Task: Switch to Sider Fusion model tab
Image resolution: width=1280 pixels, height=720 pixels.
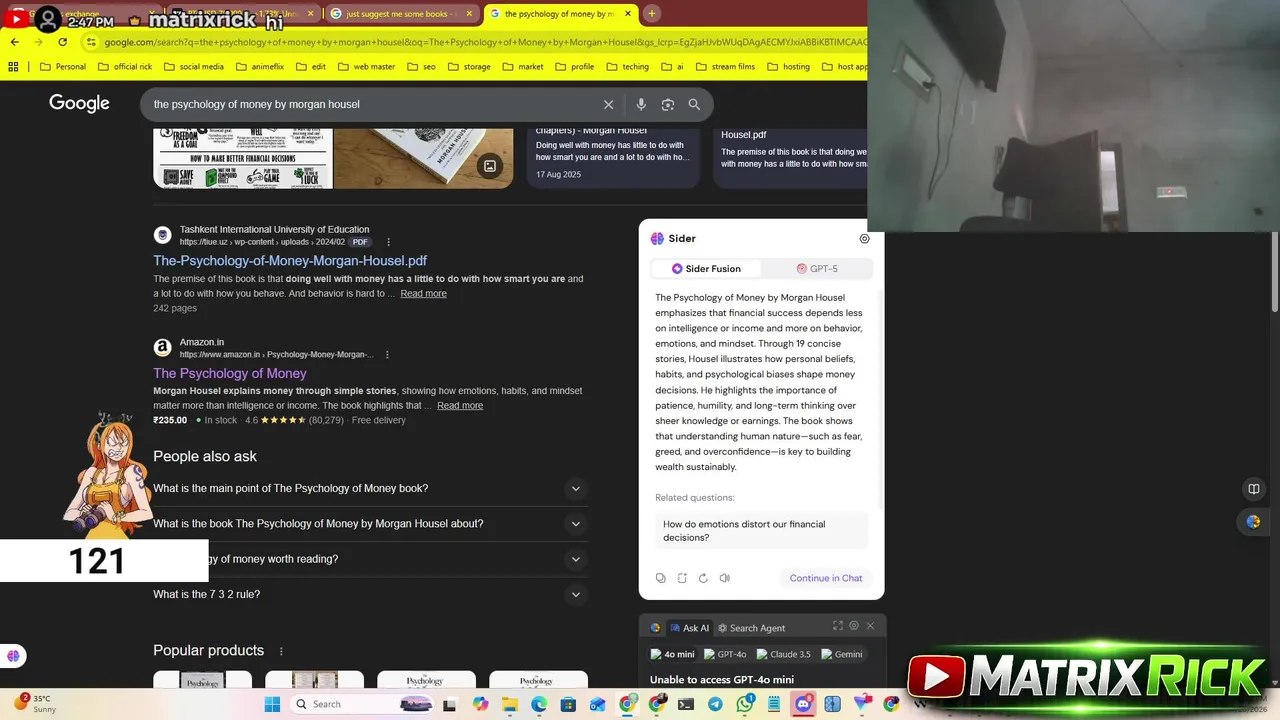Action: tap(706, 269)
